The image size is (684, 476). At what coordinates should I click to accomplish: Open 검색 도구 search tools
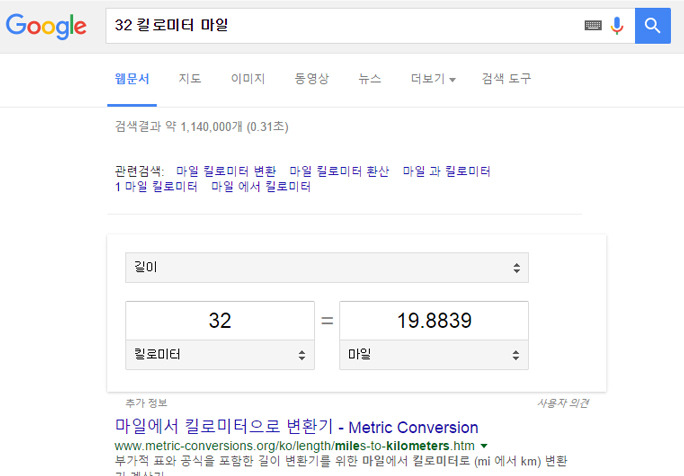(506, 79)
